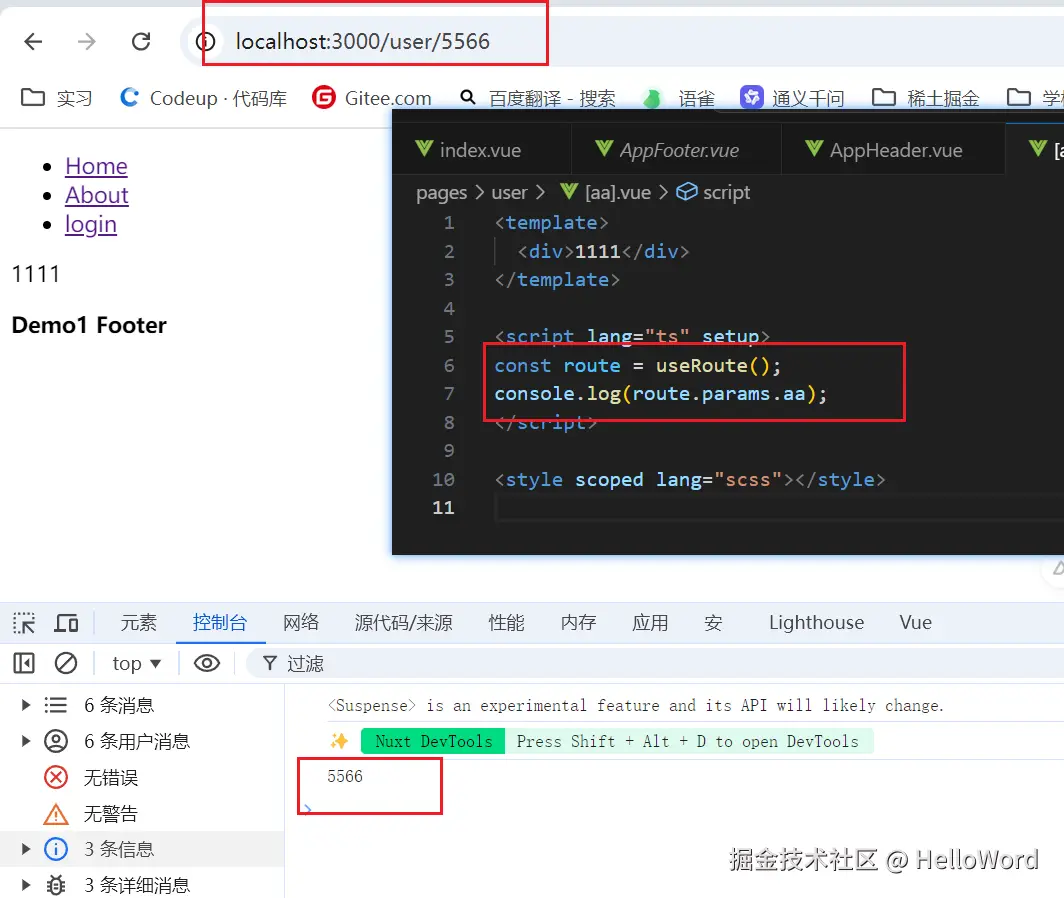Select the 无警告 filter row
This screenshot has width=1064, height=898.
[142, 813]
